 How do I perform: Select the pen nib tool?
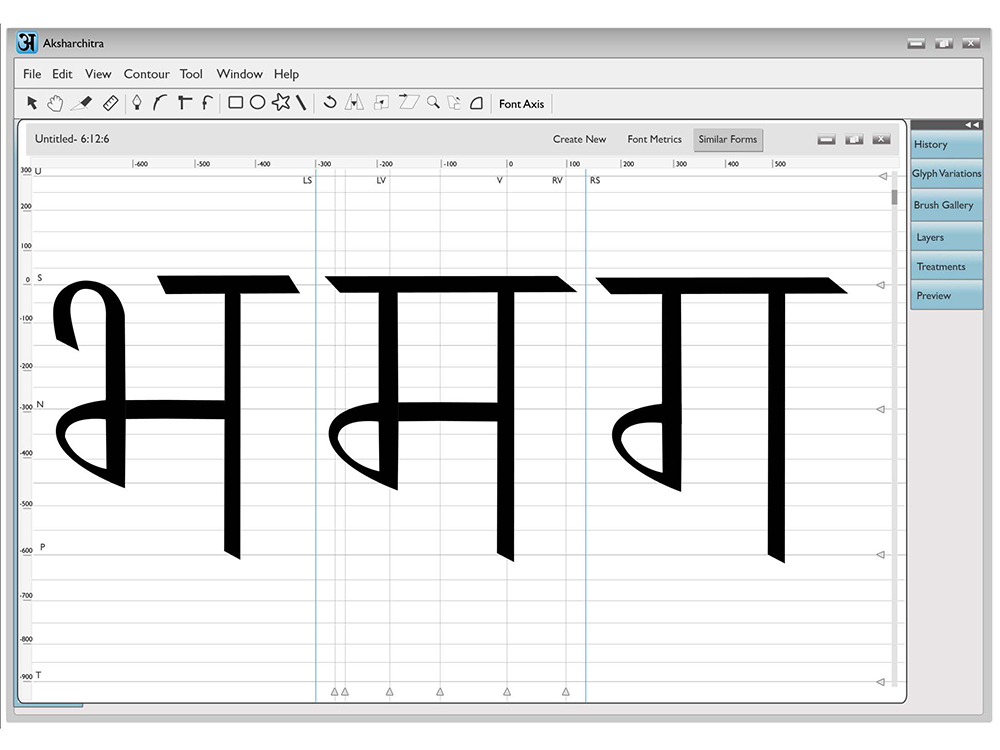pos(136,103)
